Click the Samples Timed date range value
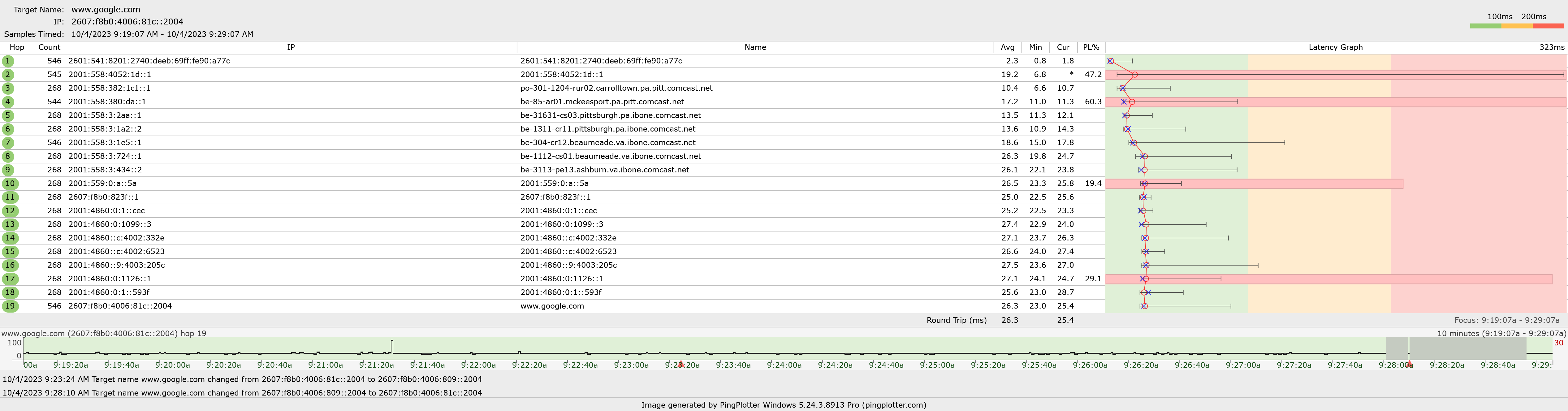Viewport: 1568px width, 411px height. point(162,34)
